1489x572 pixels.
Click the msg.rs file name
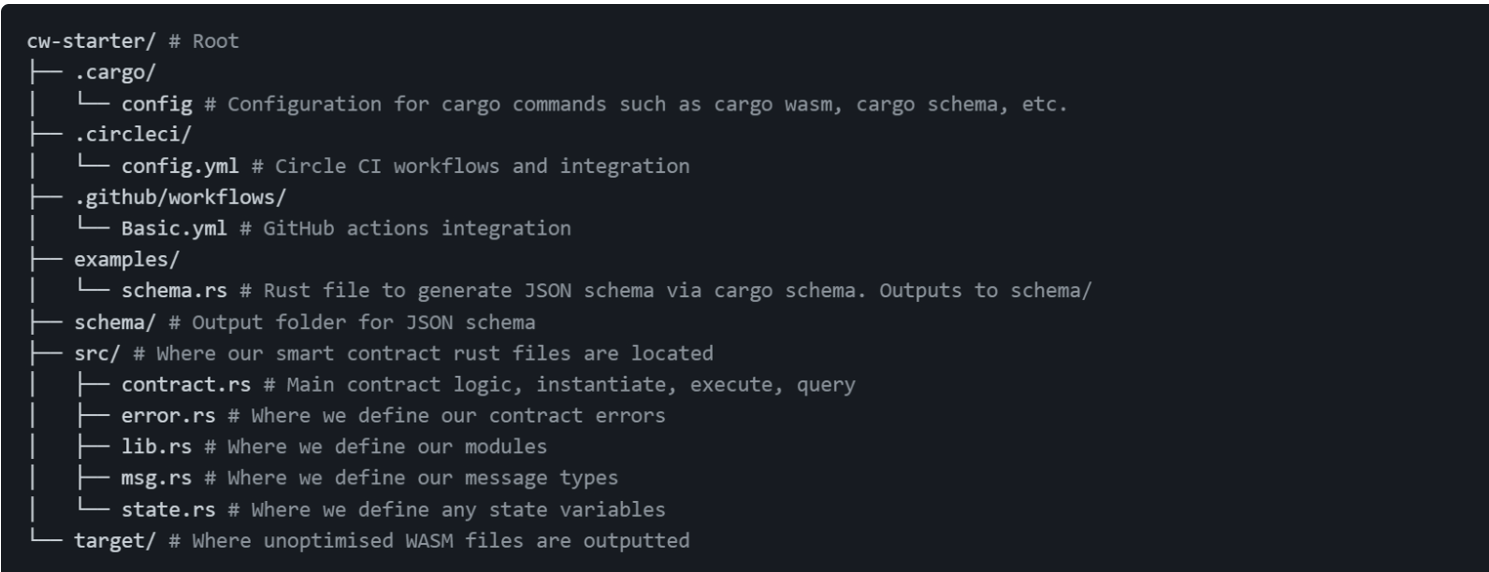click(x=157, y=477)
